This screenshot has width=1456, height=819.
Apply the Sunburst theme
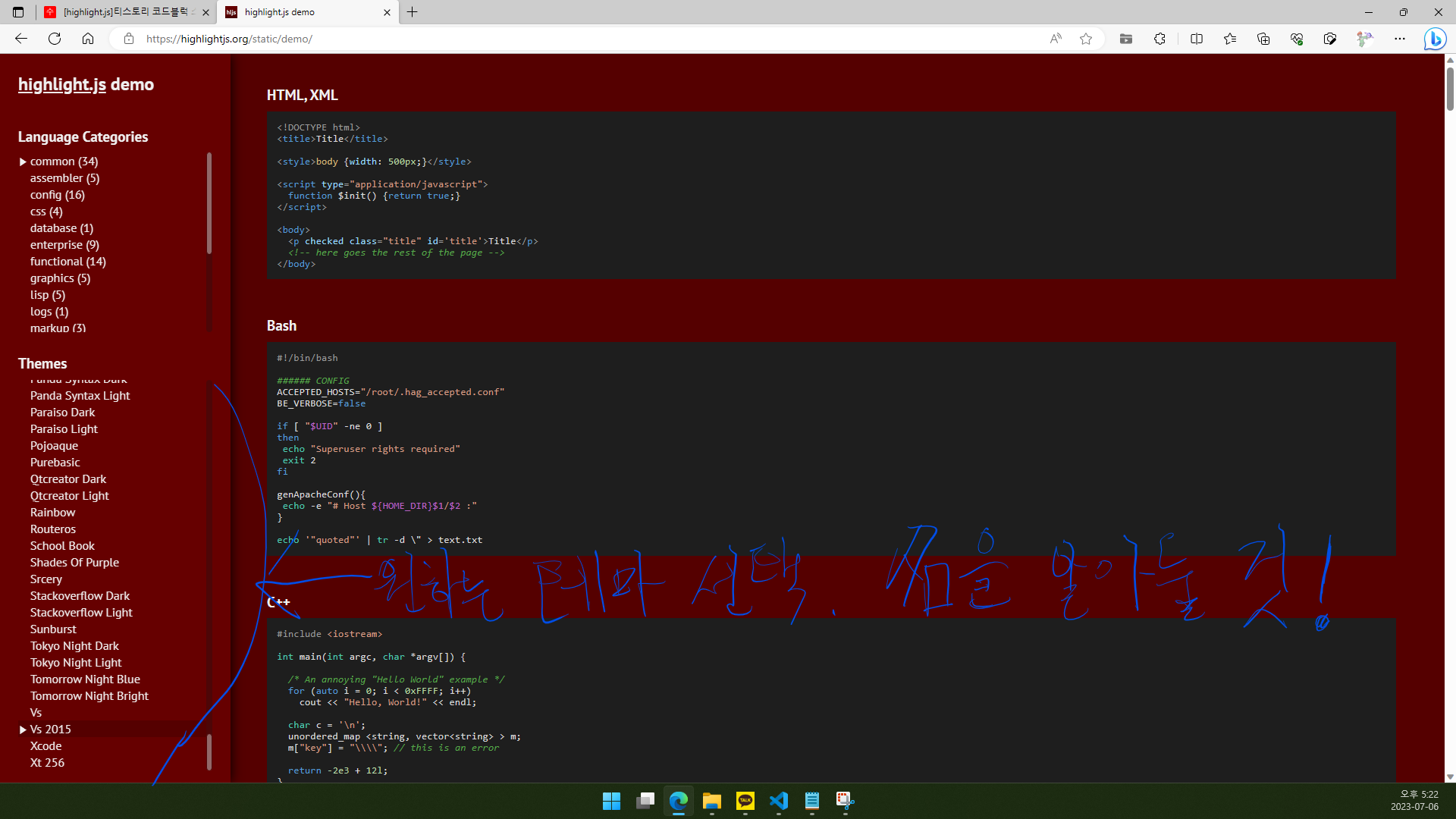53,629
